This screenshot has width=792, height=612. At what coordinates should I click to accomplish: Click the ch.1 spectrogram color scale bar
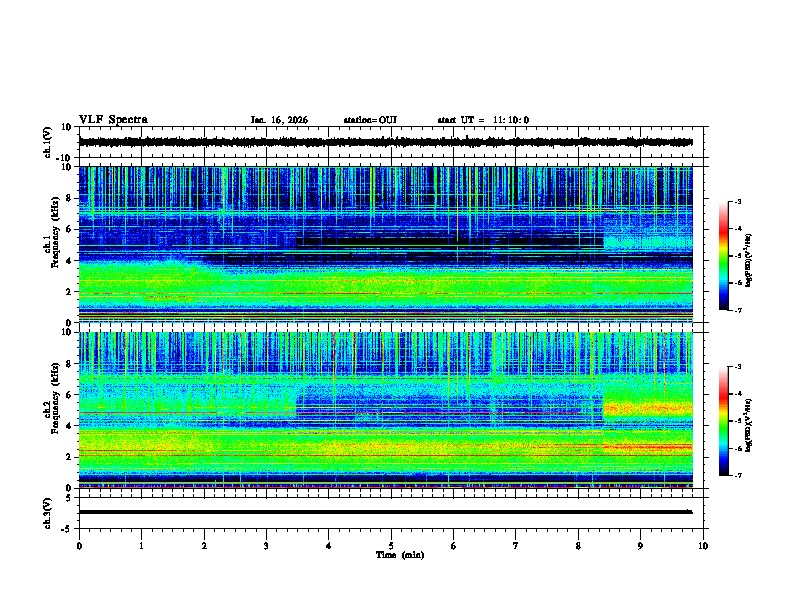[x=723, y=256]
